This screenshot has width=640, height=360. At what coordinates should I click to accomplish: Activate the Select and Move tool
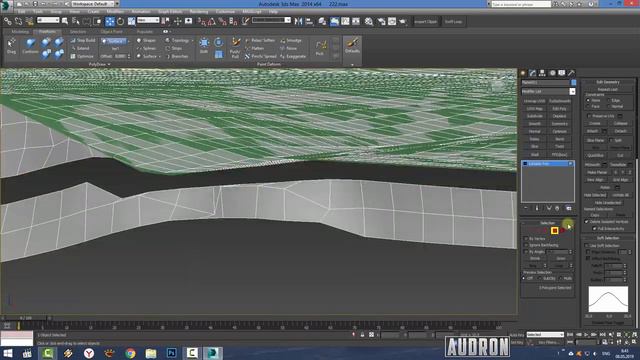pyautogui.click(x=110, y=21)
